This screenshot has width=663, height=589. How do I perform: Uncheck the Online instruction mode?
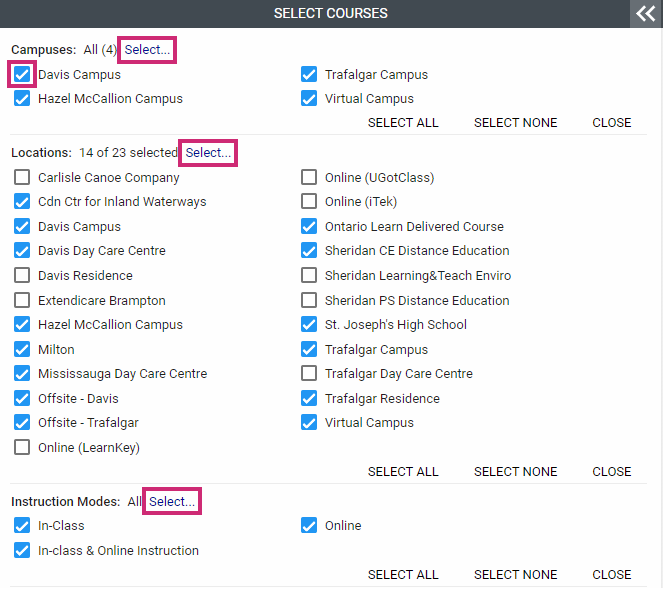coord(309,526)
